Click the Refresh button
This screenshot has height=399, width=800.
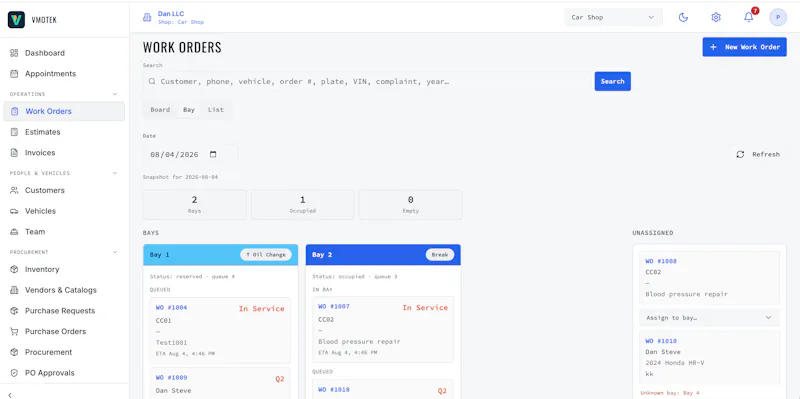[x=758, y=154]
